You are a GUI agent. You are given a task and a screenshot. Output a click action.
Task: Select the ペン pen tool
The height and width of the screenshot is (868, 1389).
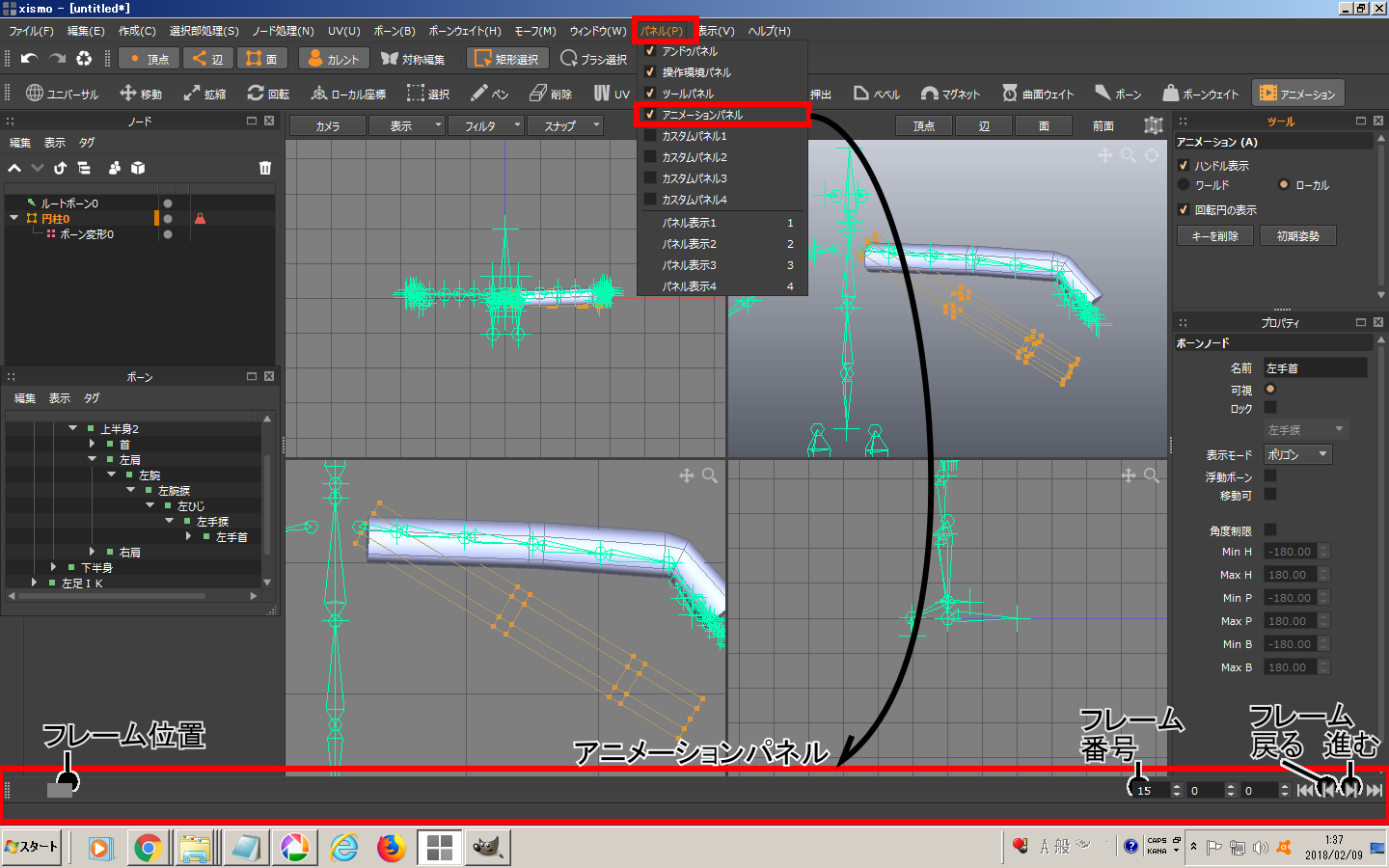pos(489,94)
